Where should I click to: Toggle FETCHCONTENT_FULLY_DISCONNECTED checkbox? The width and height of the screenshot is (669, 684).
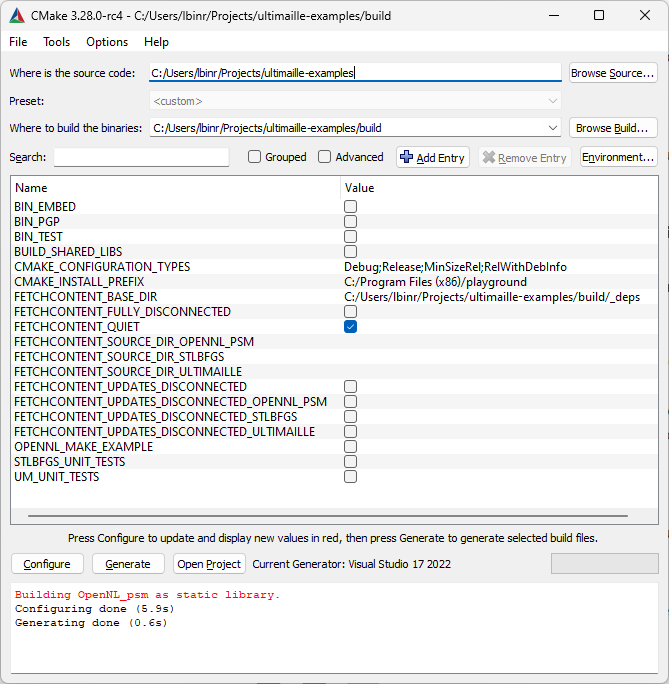tap(350, 311)
